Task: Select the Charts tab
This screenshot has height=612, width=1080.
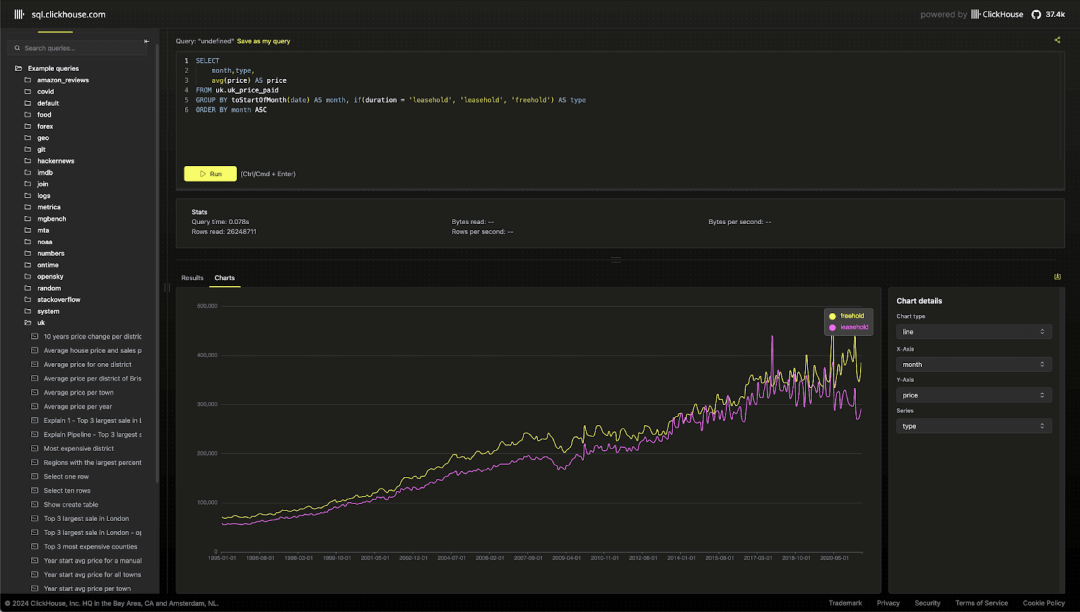Action: 225,278
